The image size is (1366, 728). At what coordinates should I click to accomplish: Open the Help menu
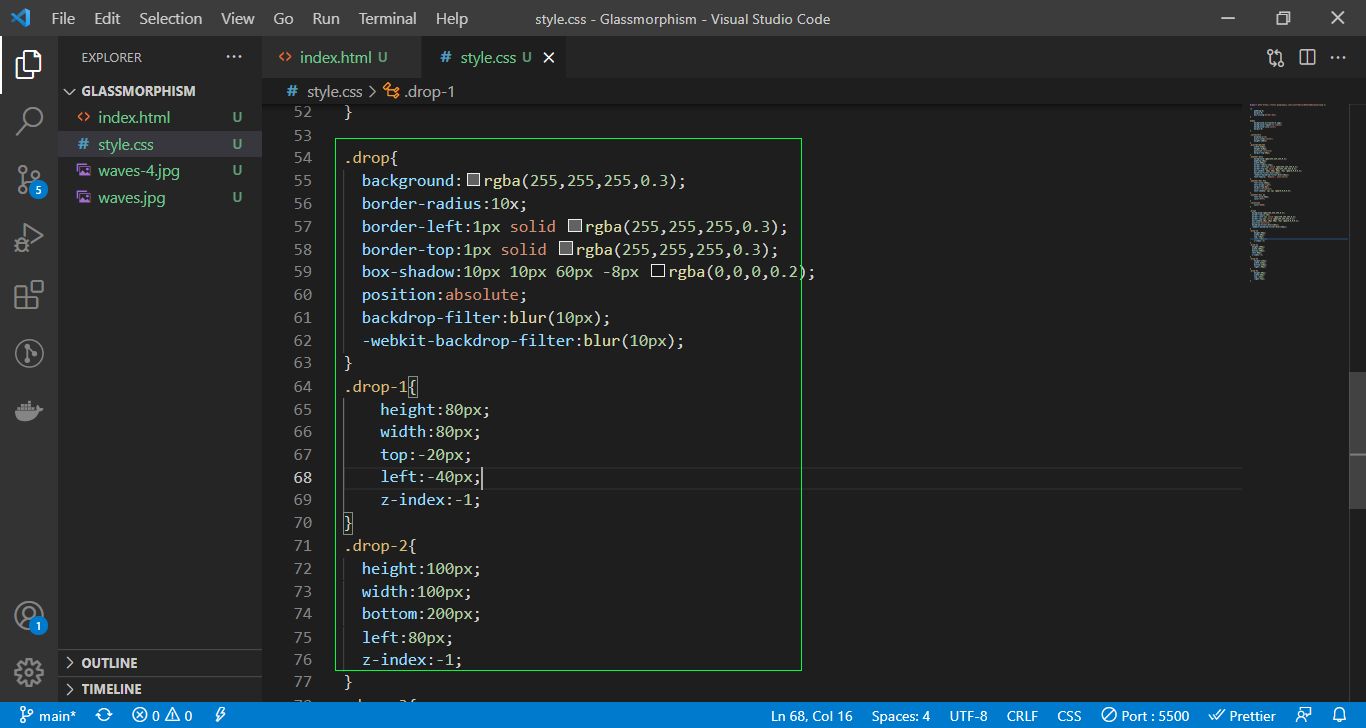tap(452, 18)
